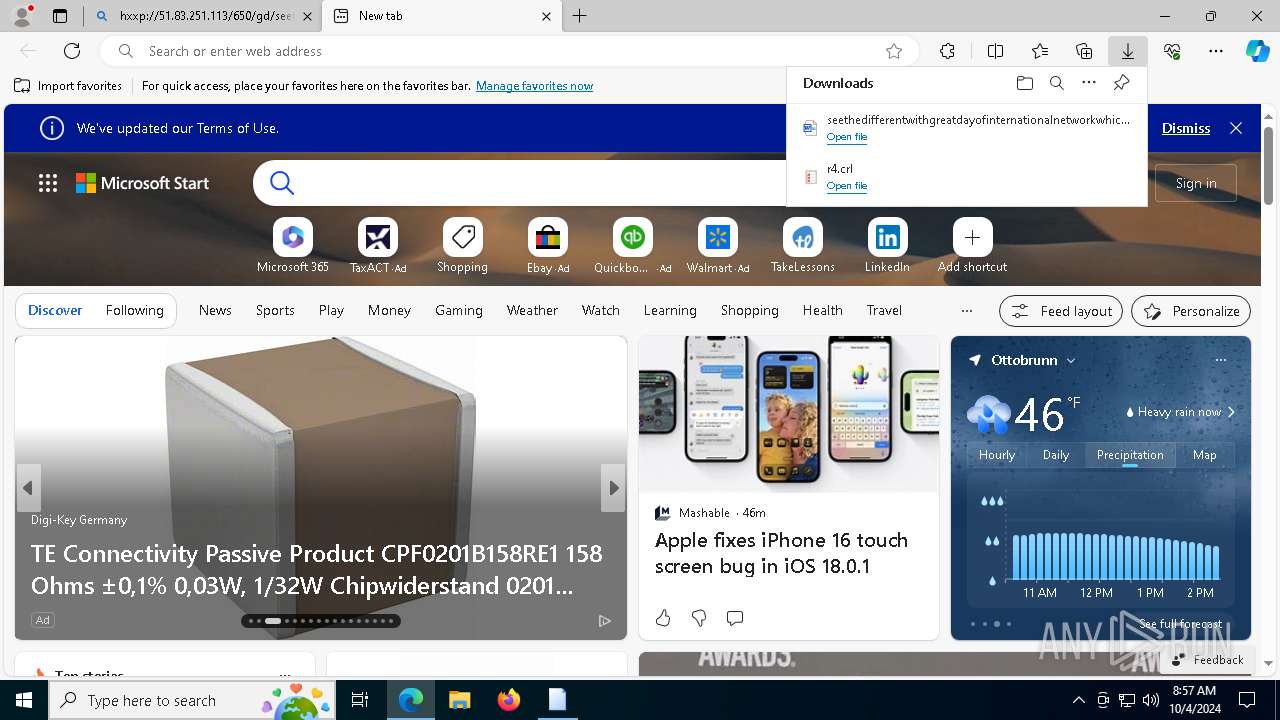Open the Walmart ad shortcut
The image size is (1280, 720).
pyautogui.click(x=718, y=246)
